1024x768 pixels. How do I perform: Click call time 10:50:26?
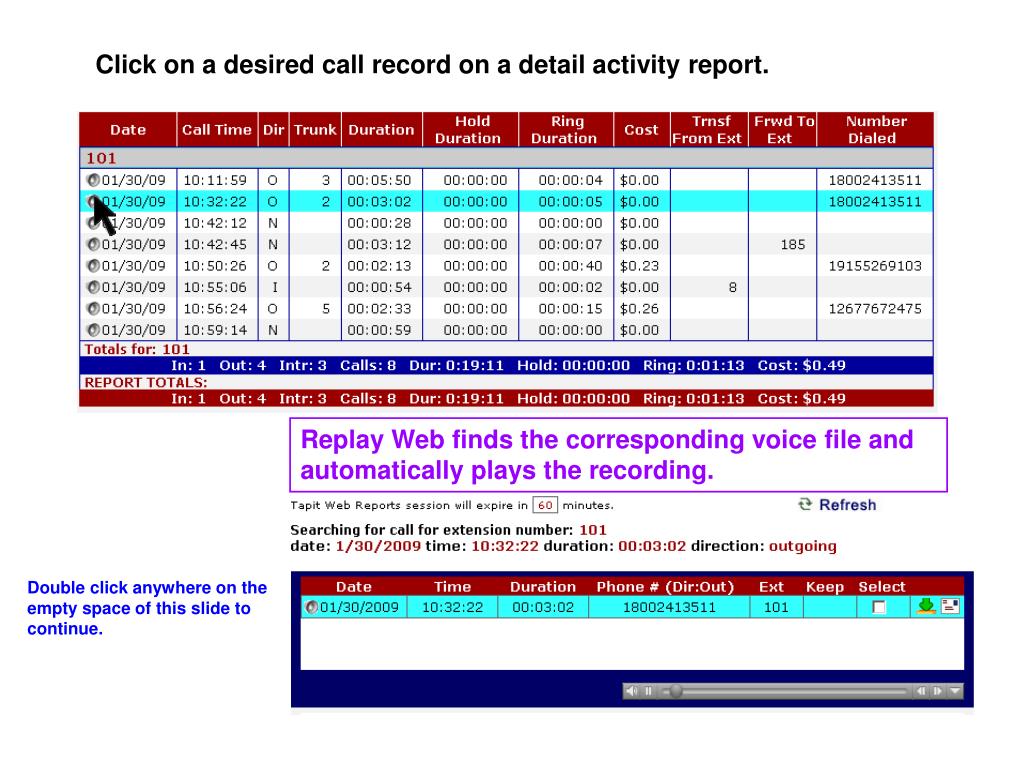[x=215, y=266]
